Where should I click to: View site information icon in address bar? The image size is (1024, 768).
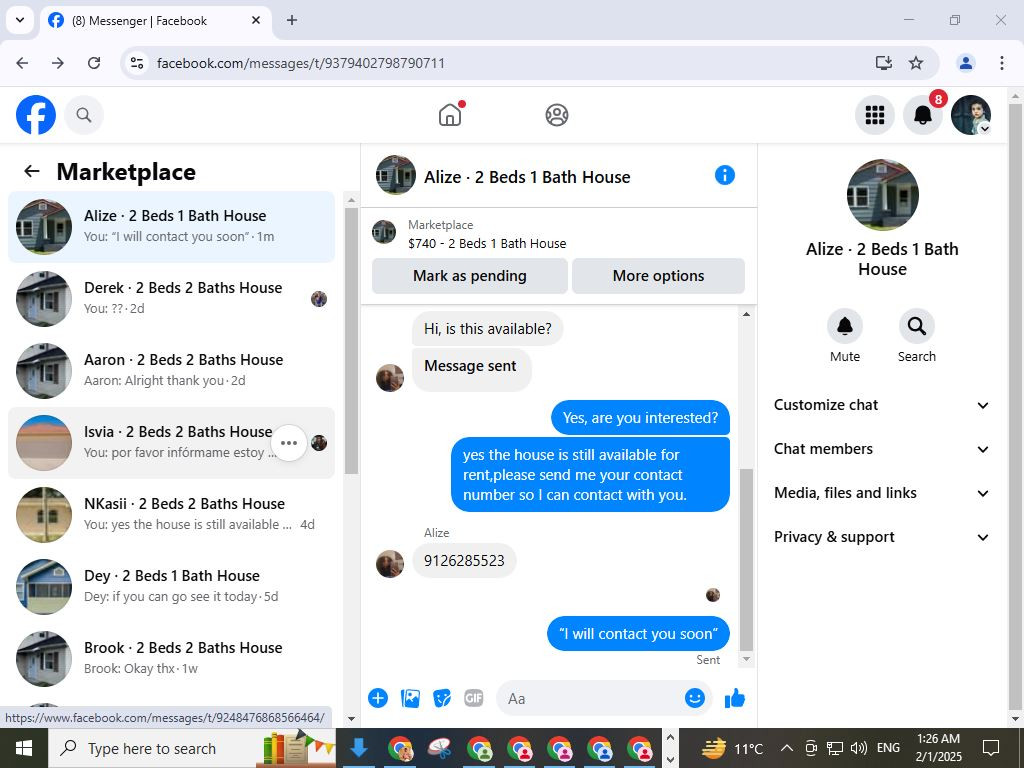pyautogui.click(x=136, y=63)
